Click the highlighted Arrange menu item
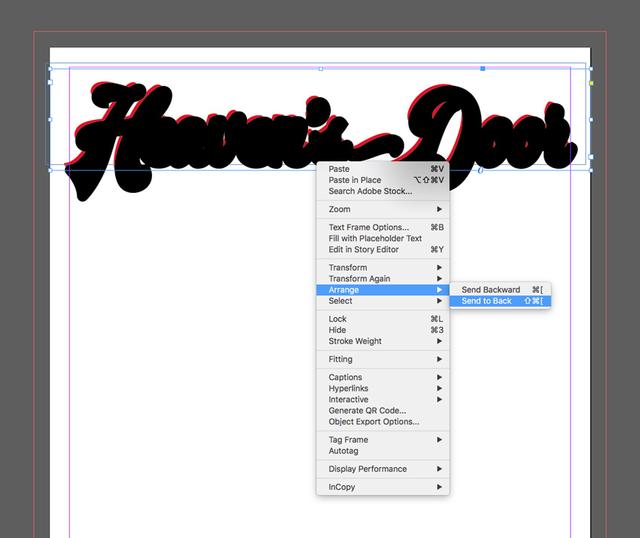The height and width of the screenshot is (538, 640). 383,290
